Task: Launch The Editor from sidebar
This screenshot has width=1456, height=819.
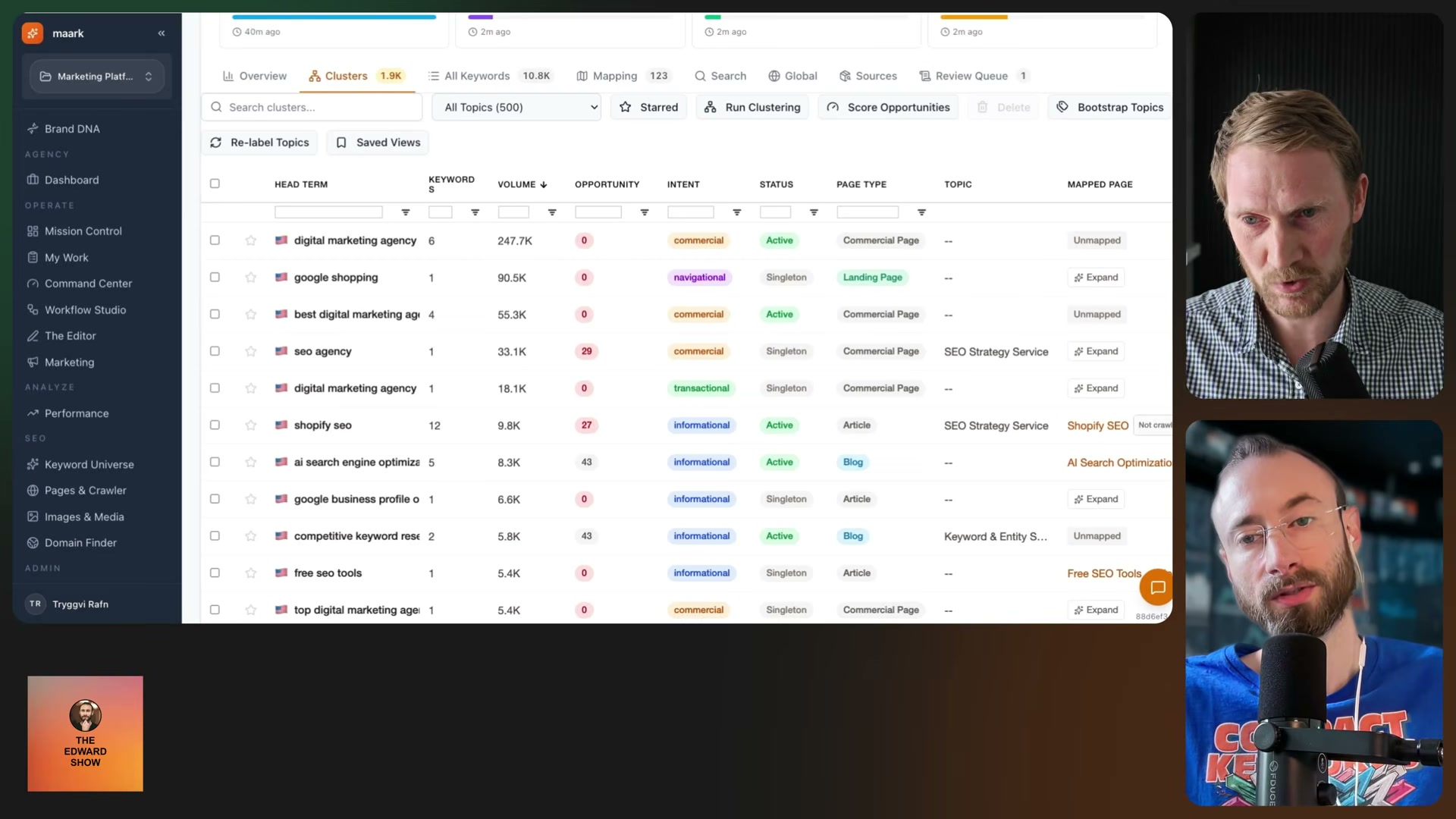Action: click(x=70, y=336)
